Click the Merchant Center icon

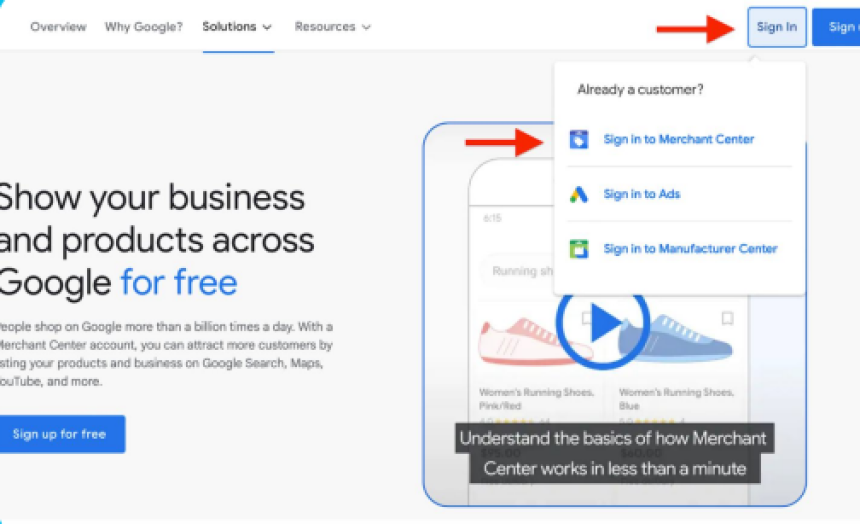(x=579, y=139)
